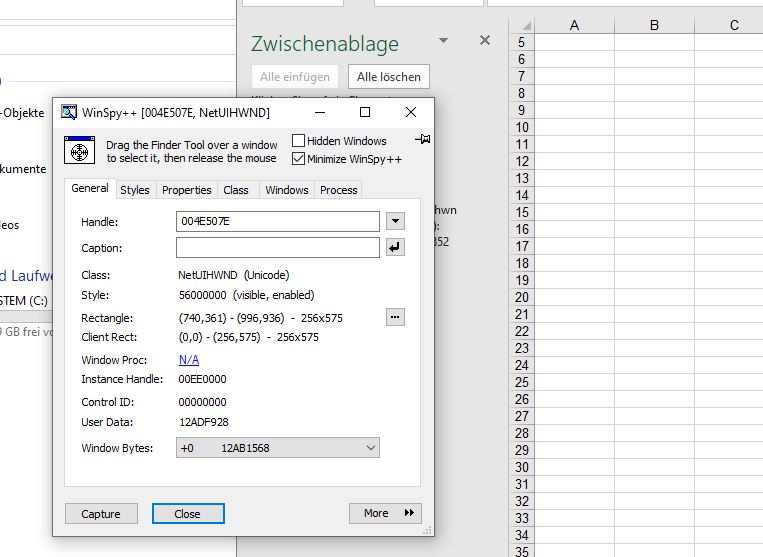The width and height of the screenshot is (763, 557).
Task: Click the Finder Tool crosshair icon in WinSpy++
Action: click(79, 150)
